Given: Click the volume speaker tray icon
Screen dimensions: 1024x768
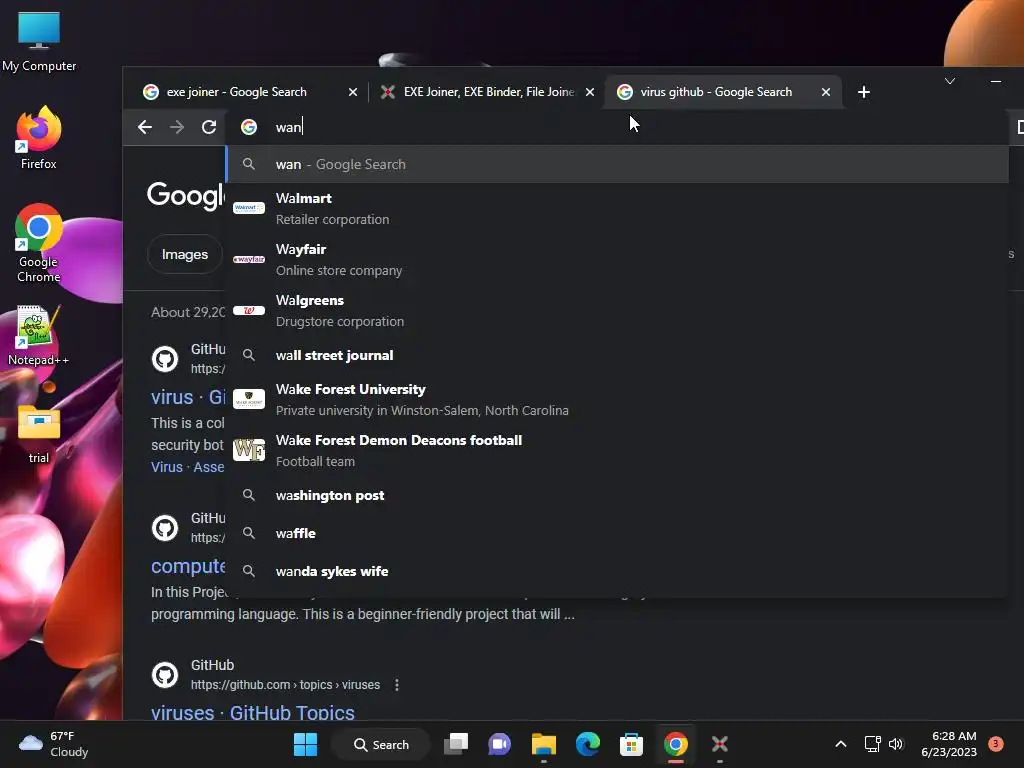Looking at the screenshot, I should pos(896,744).
